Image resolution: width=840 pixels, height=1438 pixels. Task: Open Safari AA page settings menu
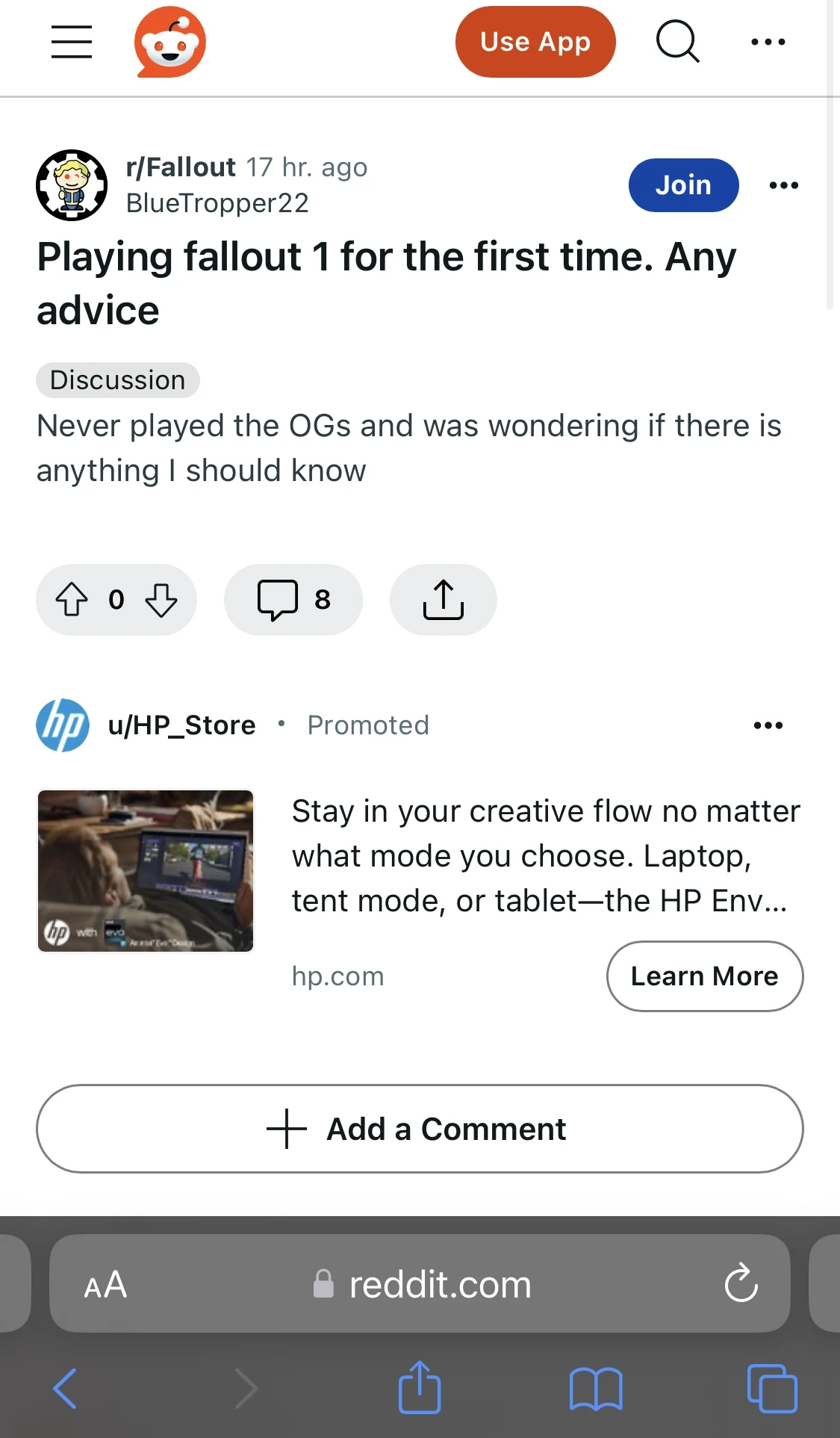(105, 1285)
